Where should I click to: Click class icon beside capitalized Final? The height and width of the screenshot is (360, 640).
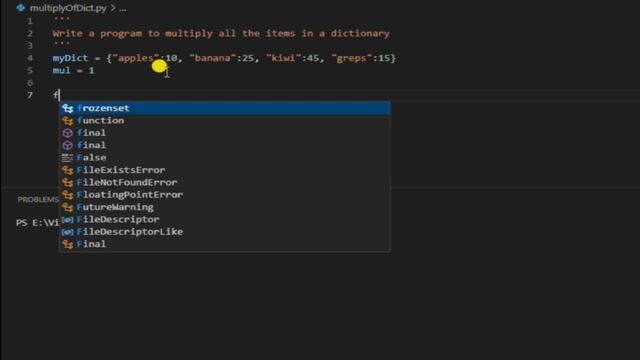coord(68,244)
